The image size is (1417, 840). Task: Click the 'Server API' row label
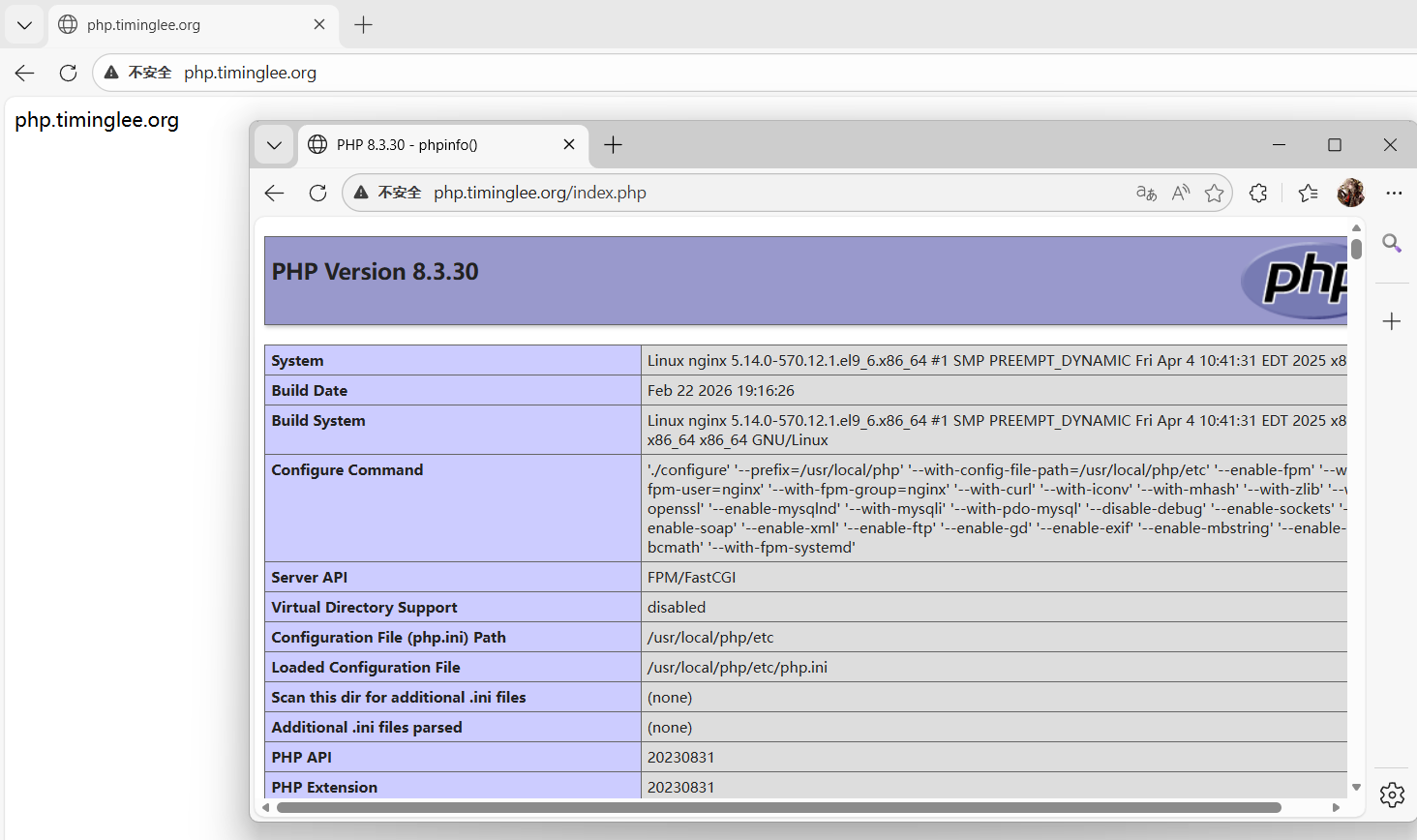pyautogui.click(x=309, y=578)
